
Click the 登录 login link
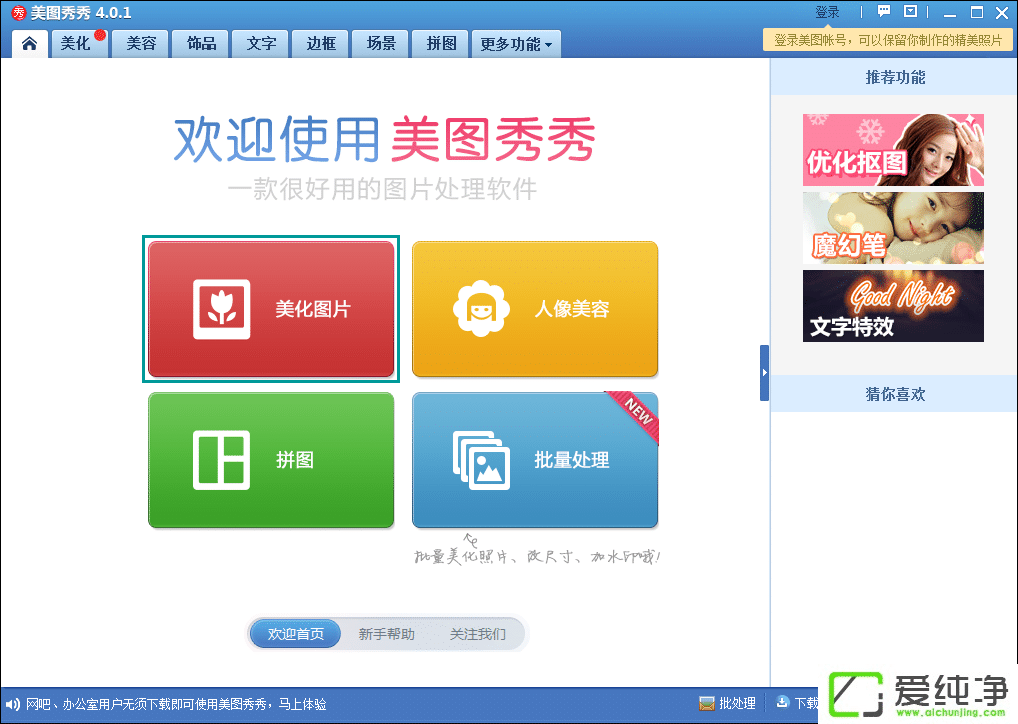pyautogui.click(x=827, y=12)
